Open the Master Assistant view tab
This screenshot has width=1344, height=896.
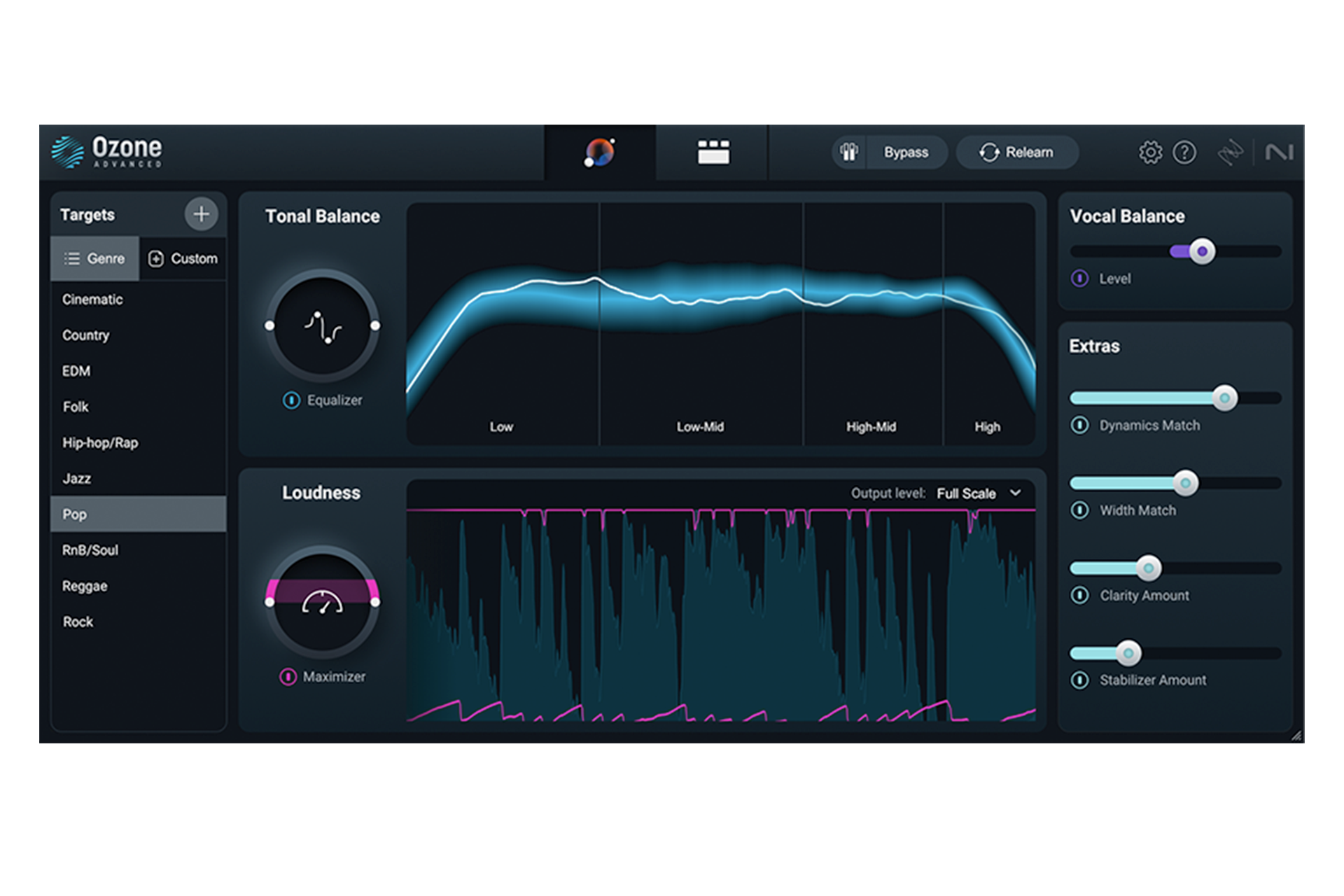(600, 152)
